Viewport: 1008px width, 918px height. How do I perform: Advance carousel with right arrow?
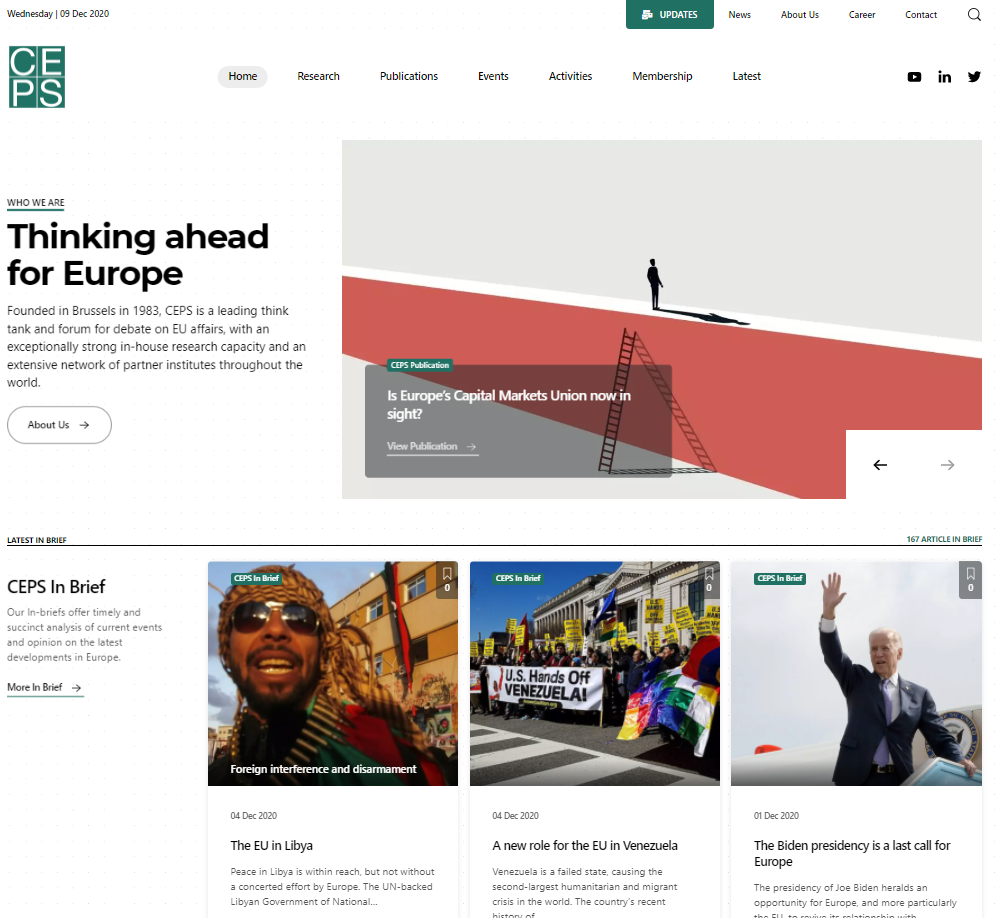coord(948,465)
